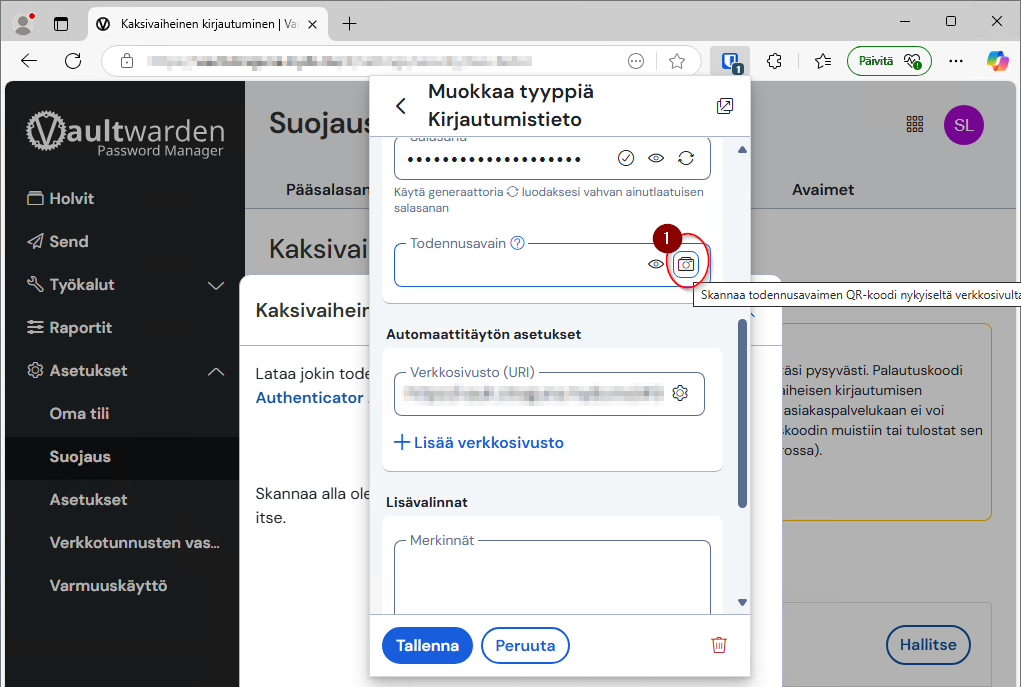Screen dimensions: 1021x687
Task: Reveal the hidden password with eye icon
Action: tap(656, 158)
